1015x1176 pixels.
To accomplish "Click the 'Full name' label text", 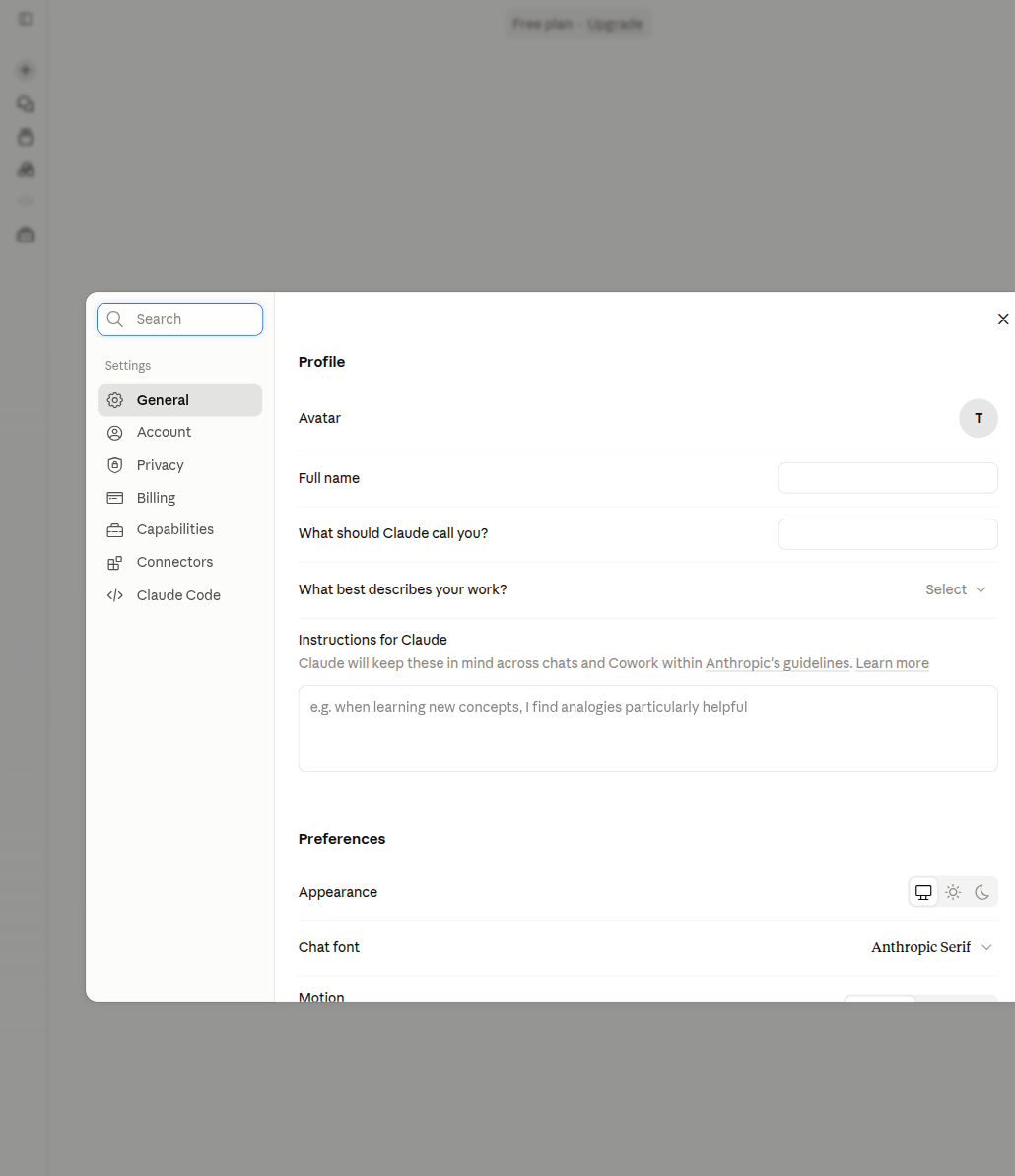I will [x=329, y=478].
